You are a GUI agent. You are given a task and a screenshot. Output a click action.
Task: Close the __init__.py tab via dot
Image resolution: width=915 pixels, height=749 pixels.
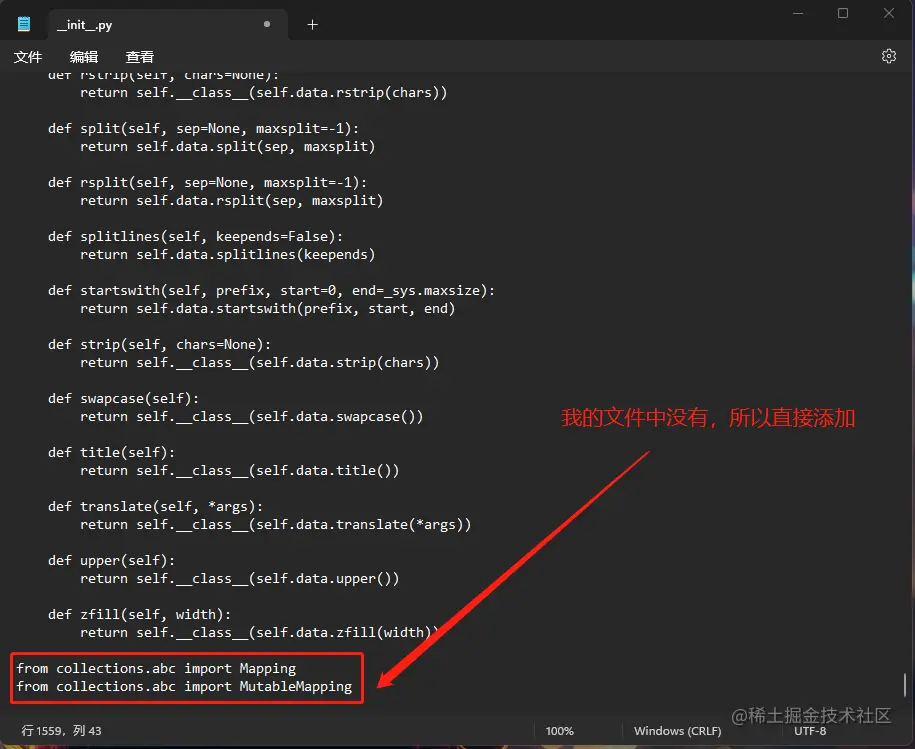coord(267,24)
